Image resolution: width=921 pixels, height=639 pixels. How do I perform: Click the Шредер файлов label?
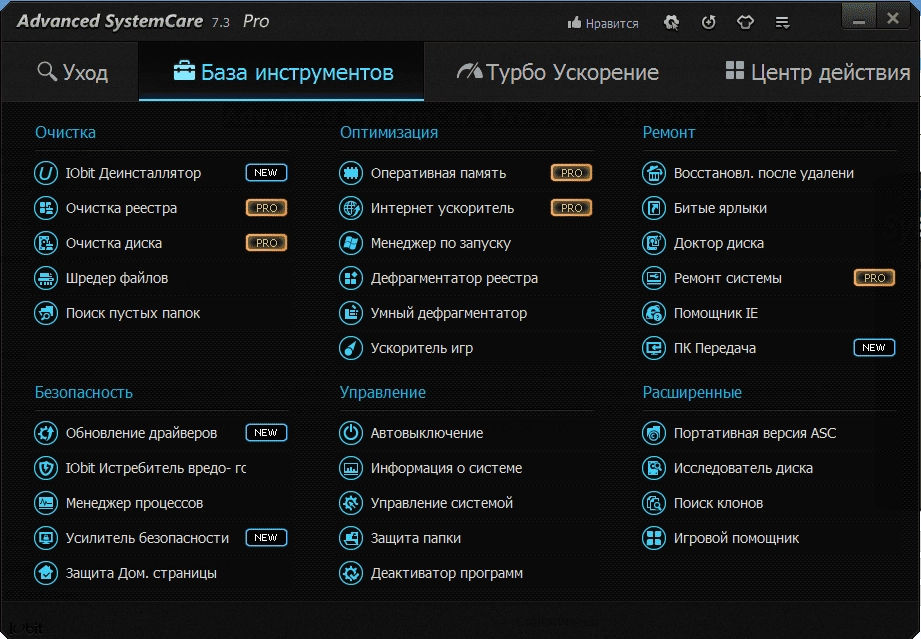point(117,278)
